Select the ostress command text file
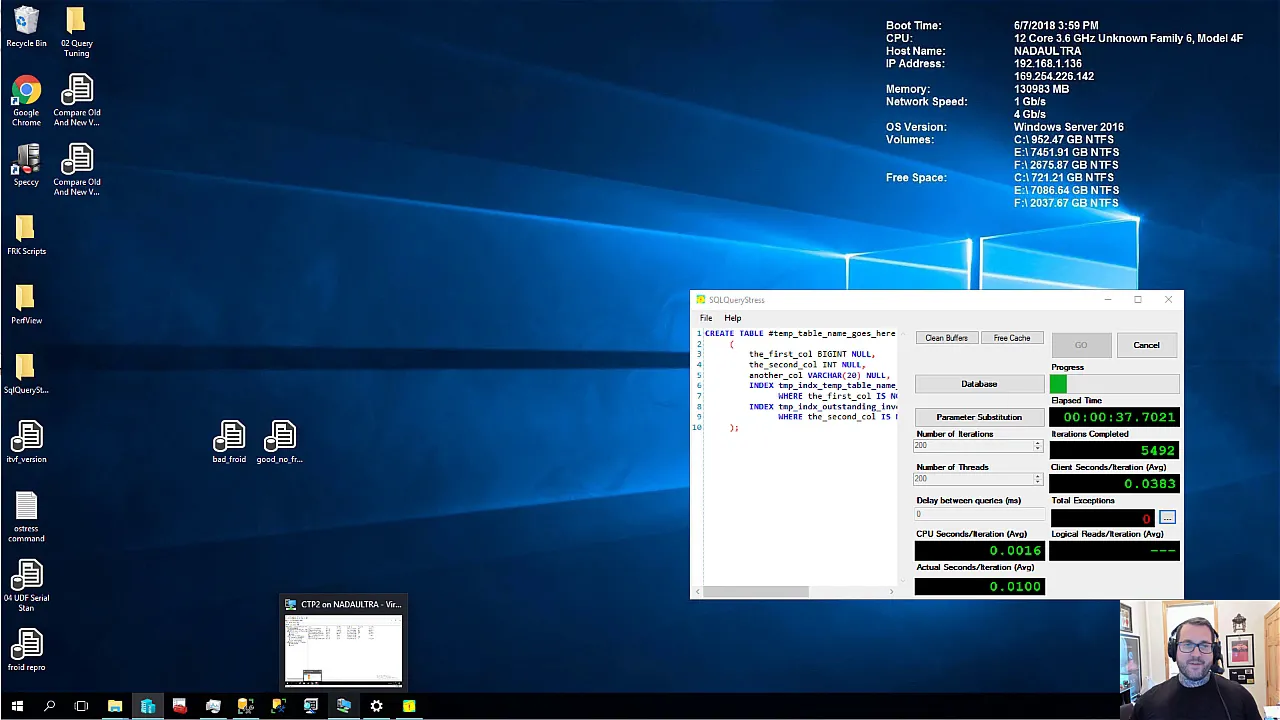1280x720 pixels. (26, 517)
